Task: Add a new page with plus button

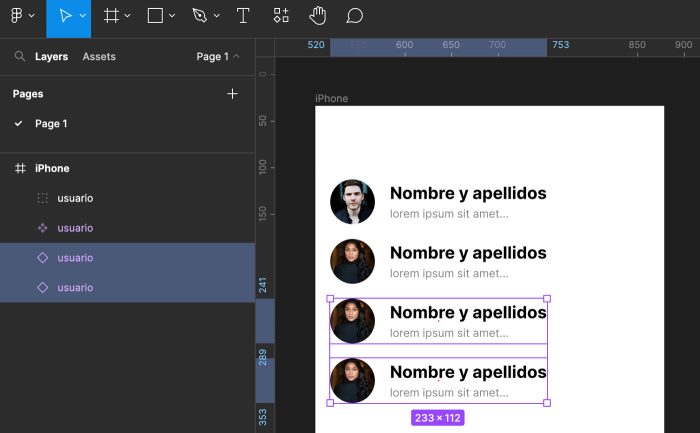Action: pyautogui.click(x=232, y=94)
